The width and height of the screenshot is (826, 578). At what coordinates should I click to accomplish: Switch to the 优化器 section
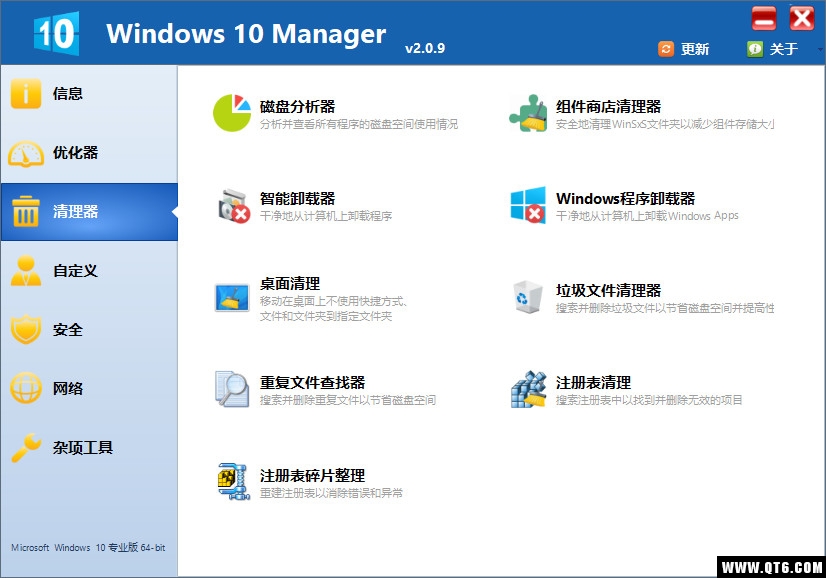(89, 153)
